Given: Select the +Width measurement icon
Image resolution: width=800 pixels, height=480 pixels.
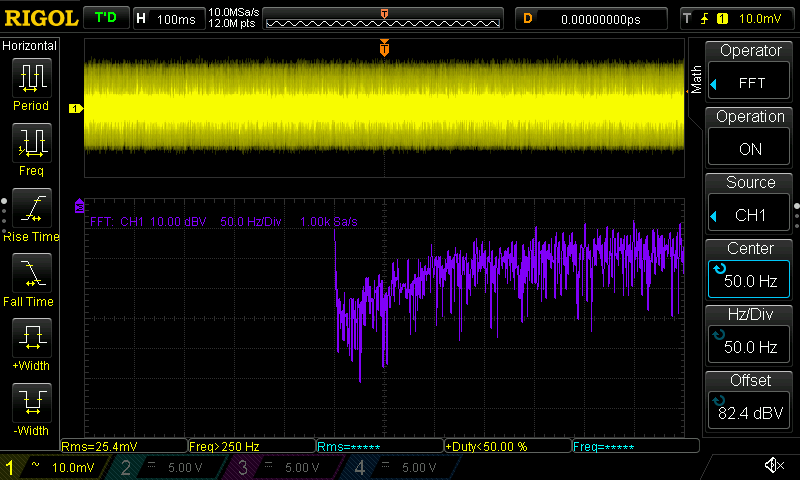Looking at the screenshot, I should click(30, 338).
